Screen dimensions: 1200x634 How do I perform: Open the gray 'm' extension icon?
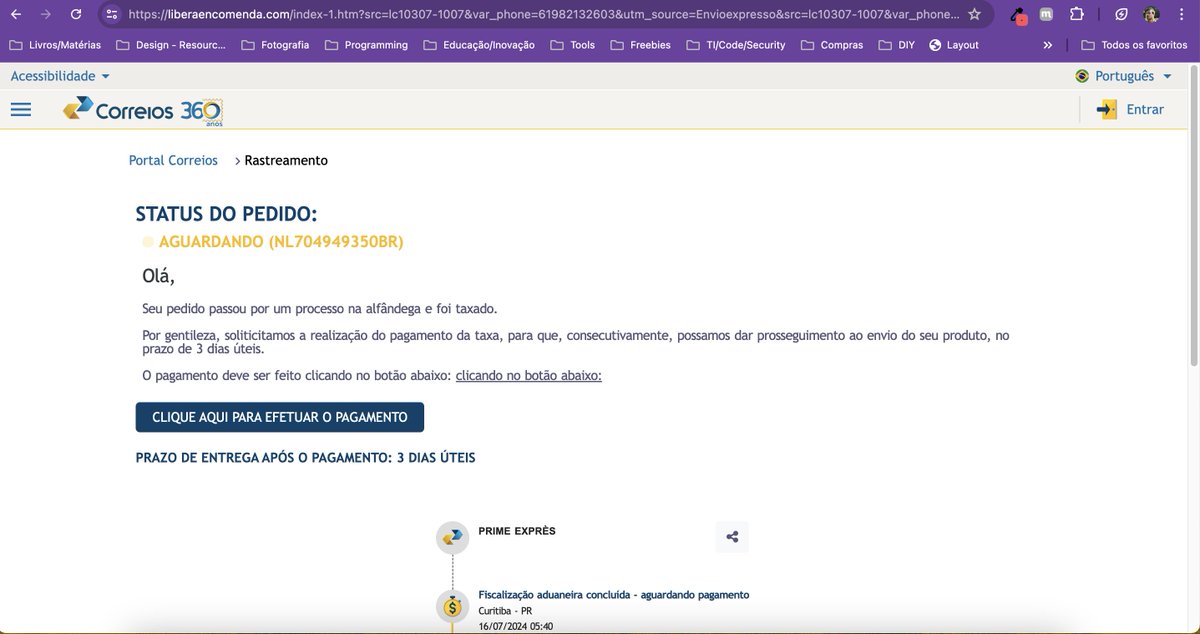click(x=1046, y=15)
